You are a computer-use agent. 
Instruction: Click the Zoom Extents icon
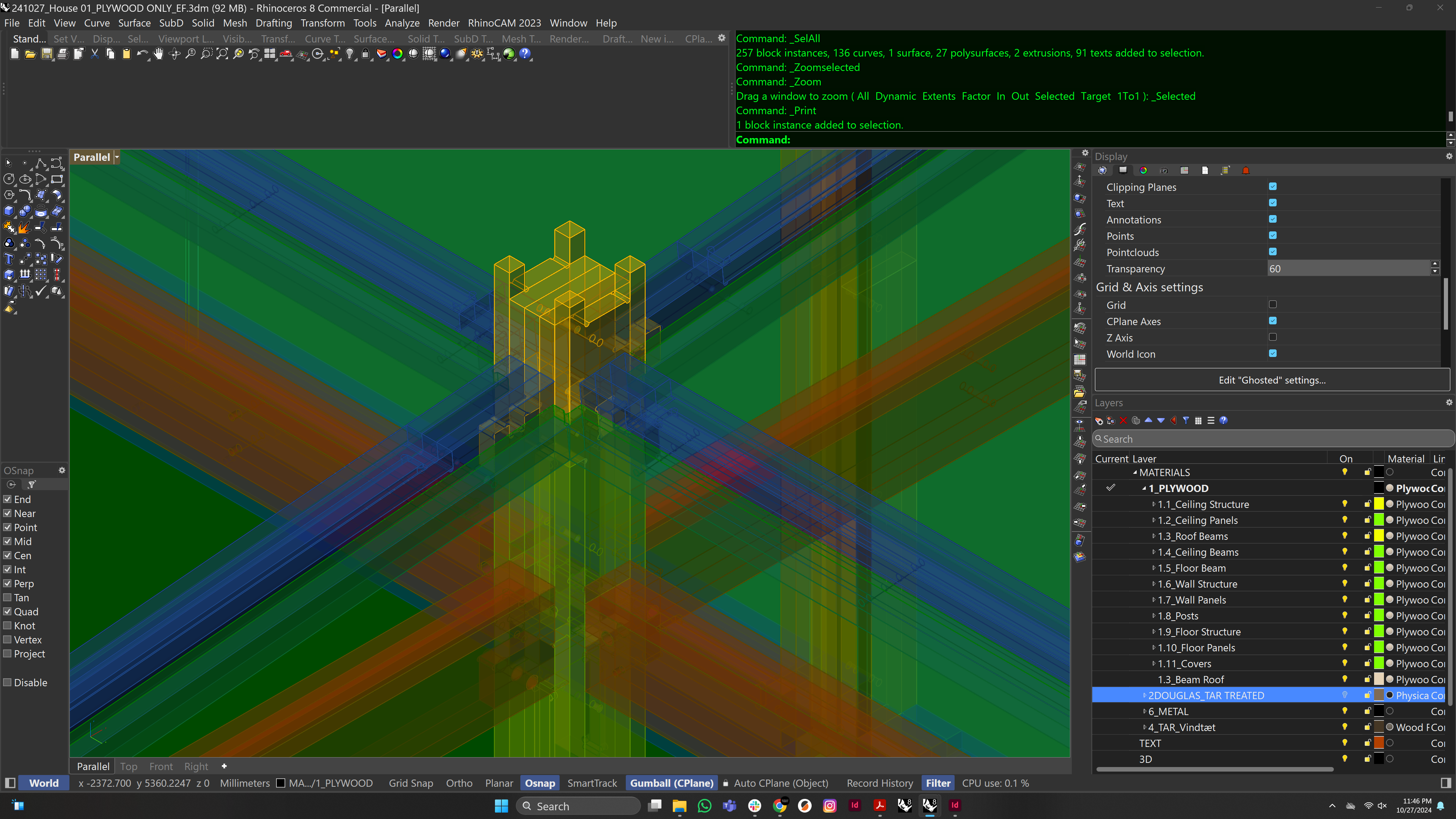click(222, 54)
